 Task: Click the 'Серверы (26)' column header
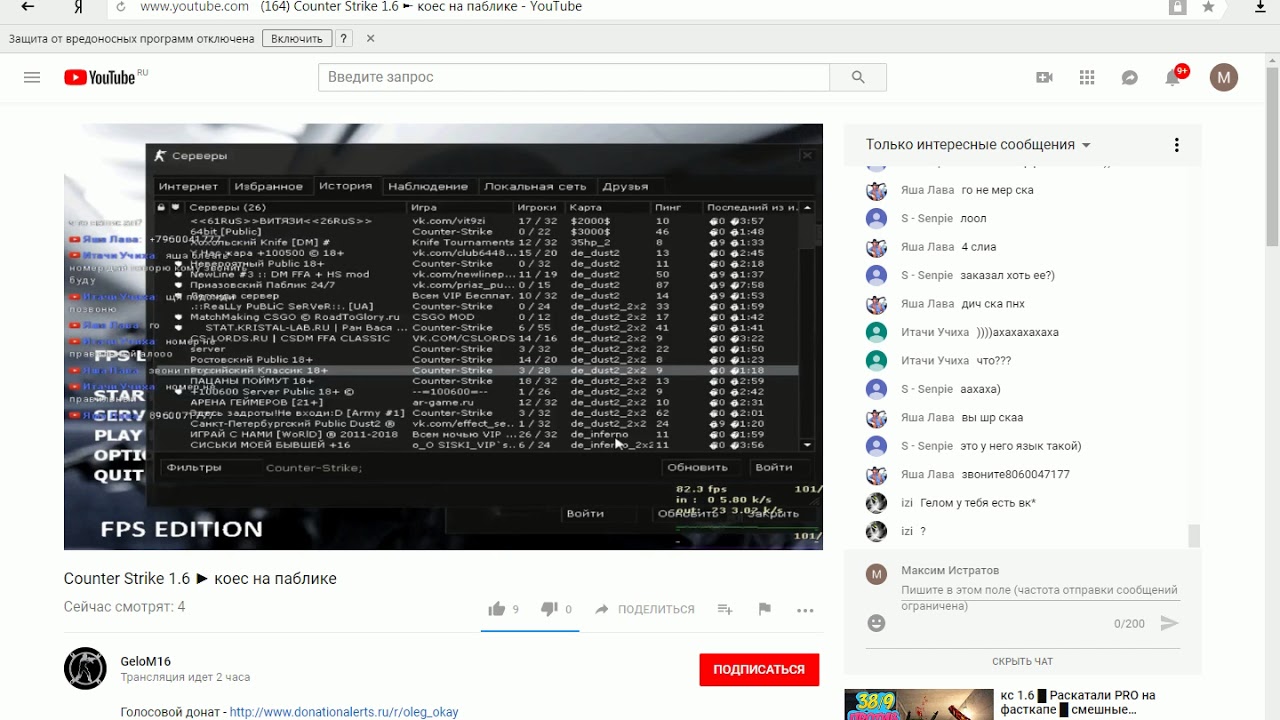296,207
